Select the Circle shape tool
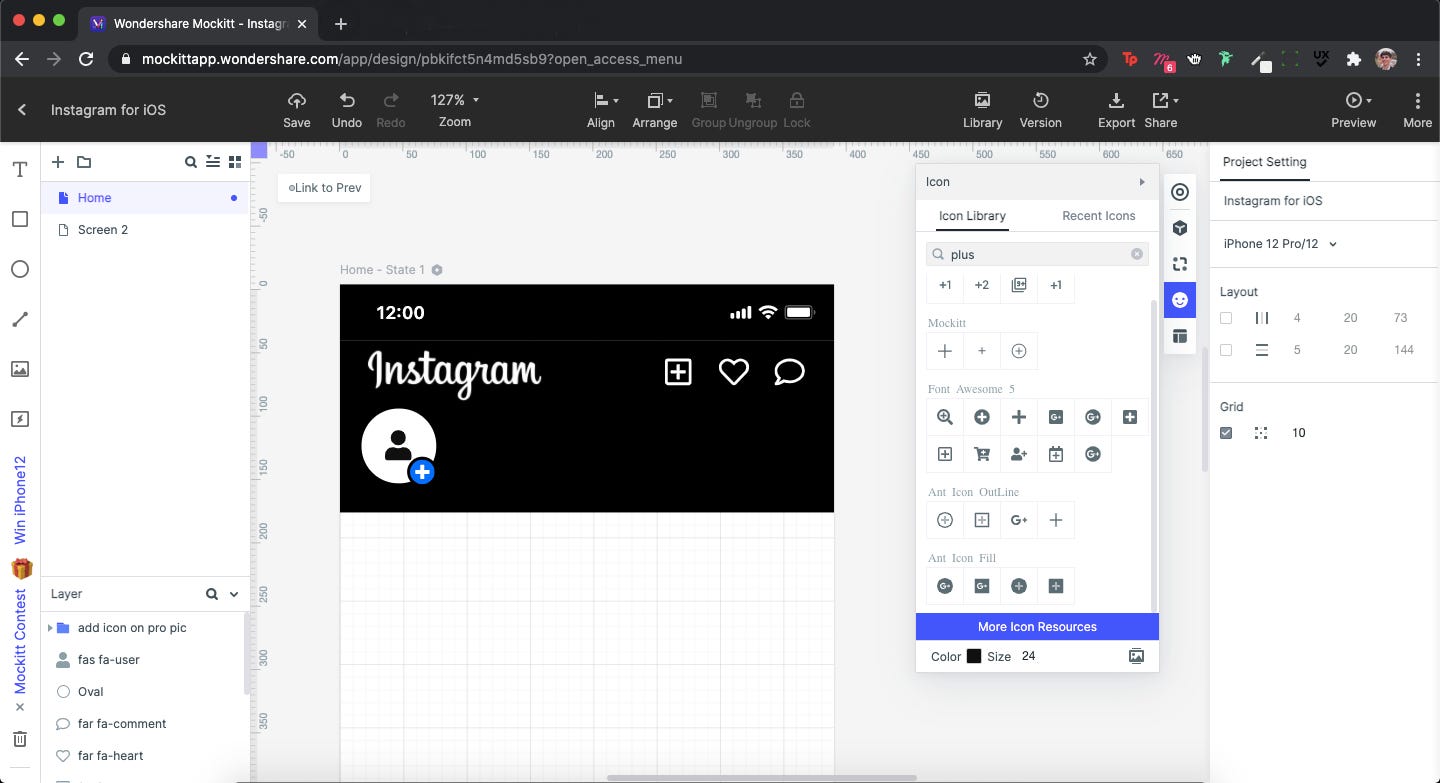 [19, 269]
